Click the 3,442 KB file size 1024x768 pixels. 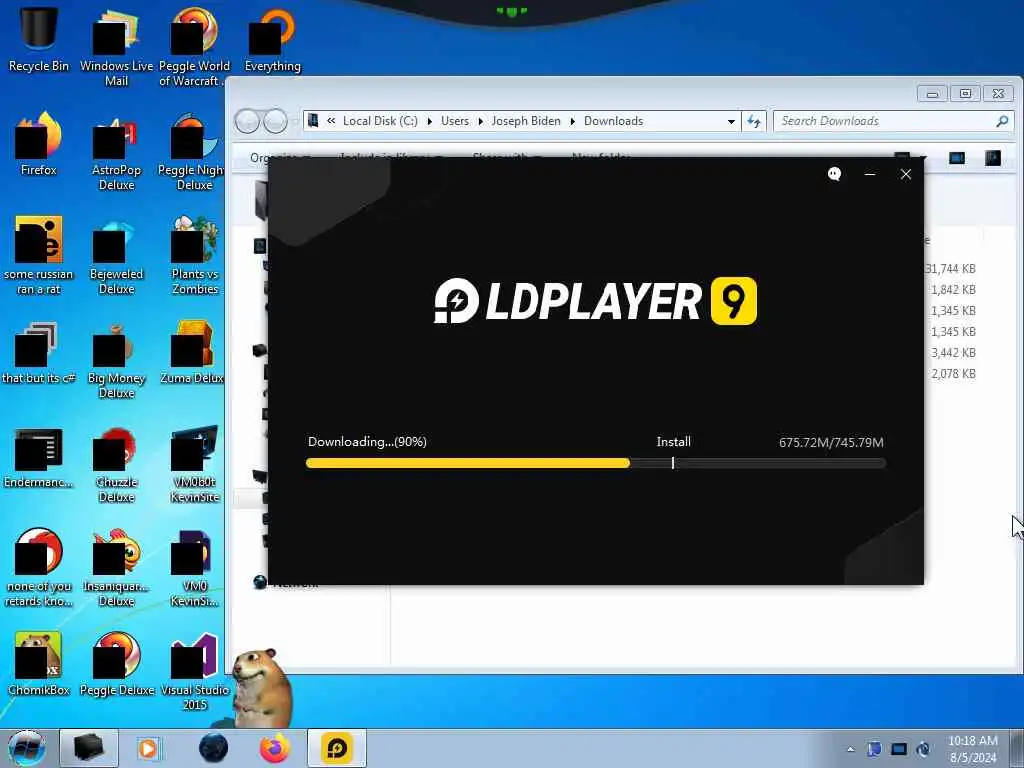click(x=953, y=353)
